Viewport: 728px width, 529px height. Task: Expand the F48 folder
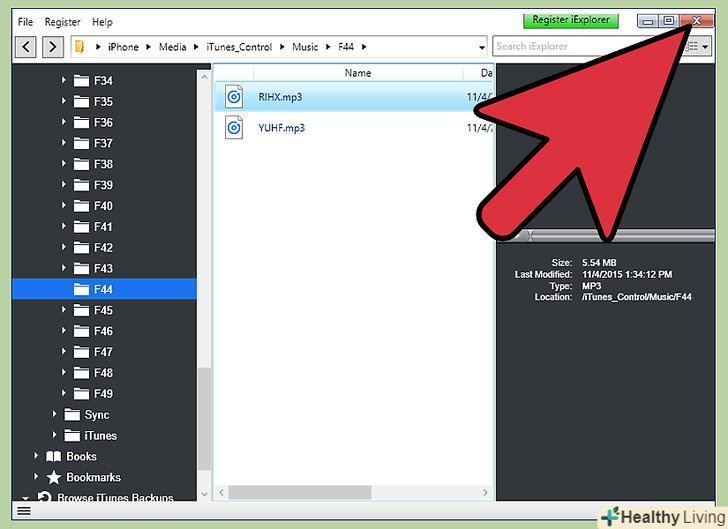click(x=64, y=373)
